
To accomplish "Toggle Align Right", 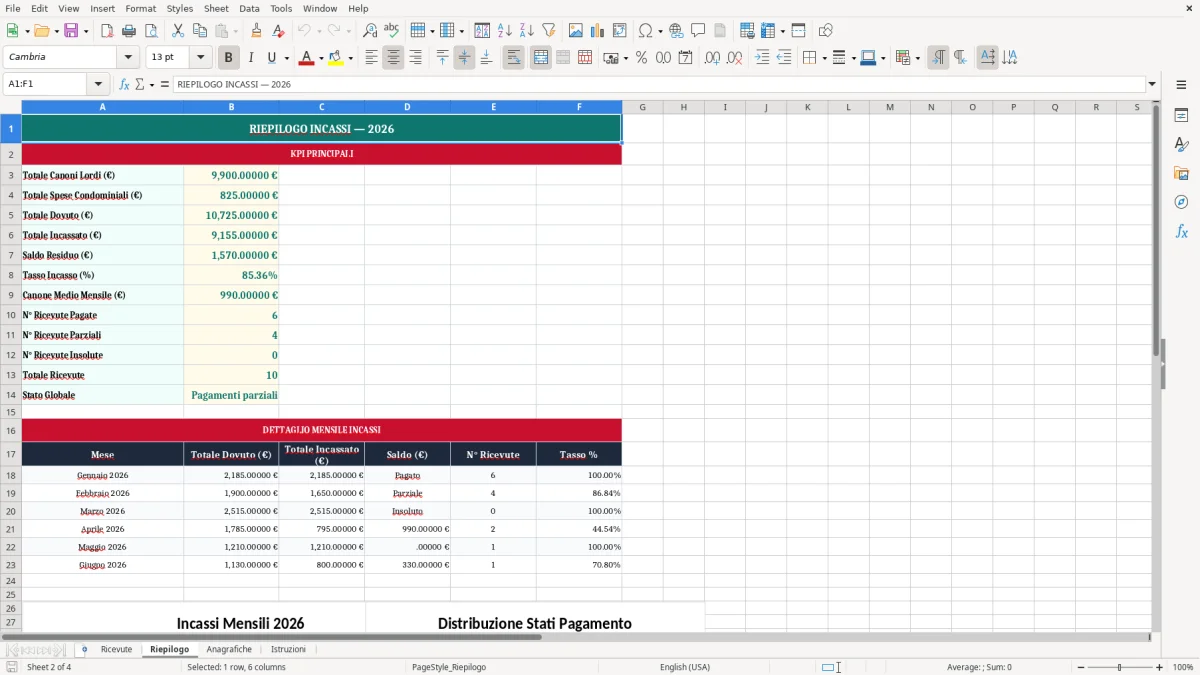I will tap(415, 58).
